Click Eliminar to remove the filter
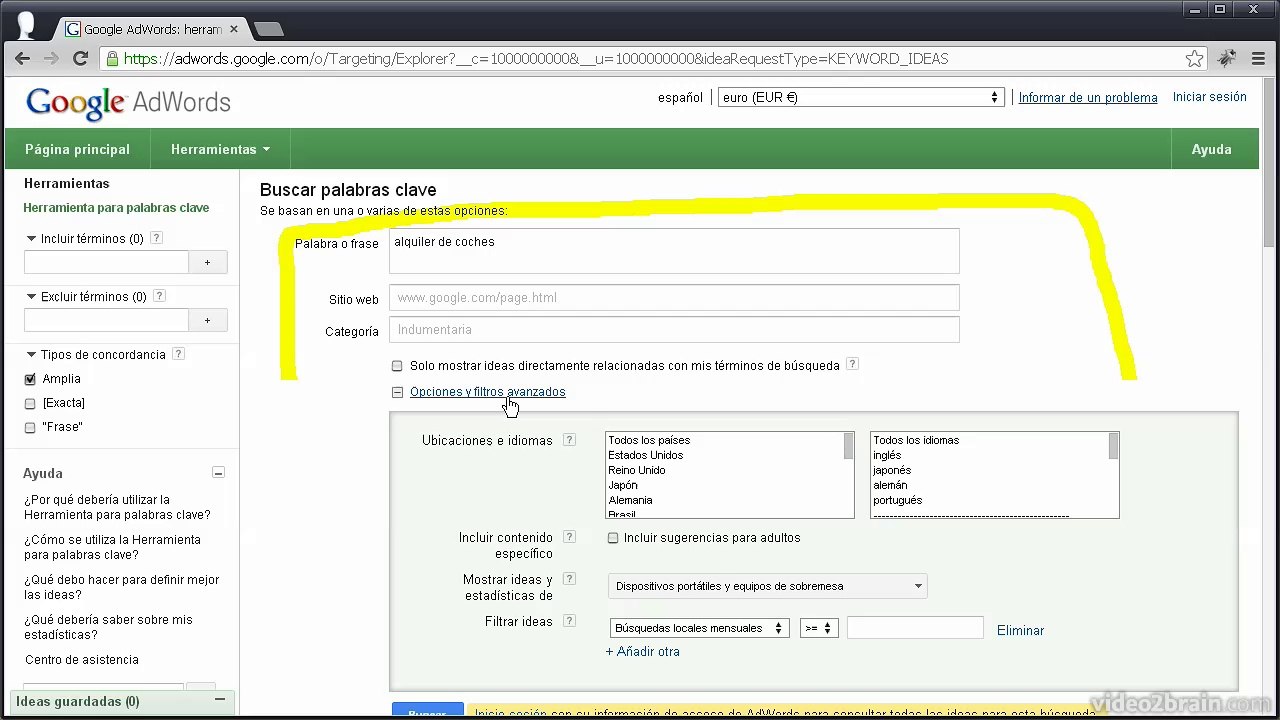The height and width of the screenshot is (720, 1280). (1020, 630)
